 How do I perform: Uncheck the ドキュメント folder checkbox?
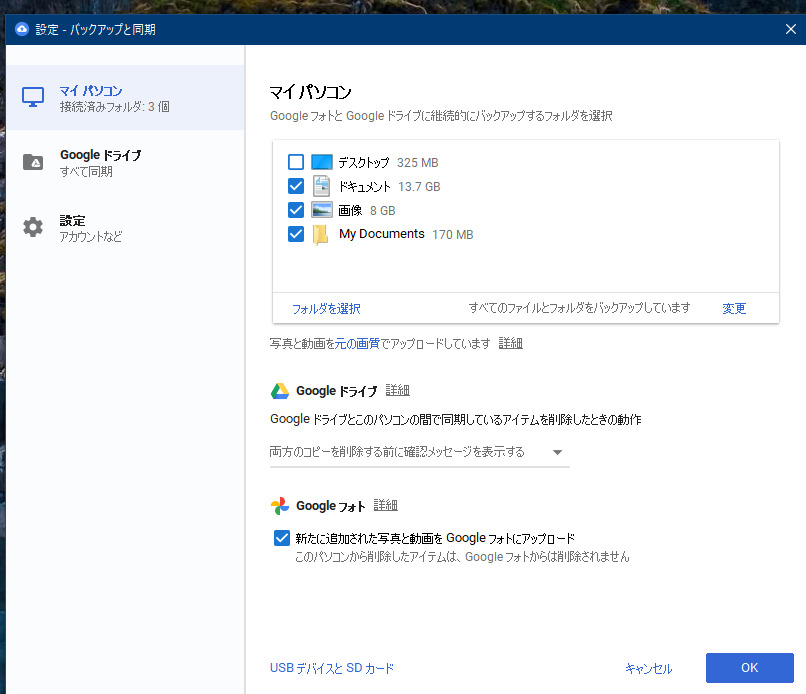pos(296,186)
